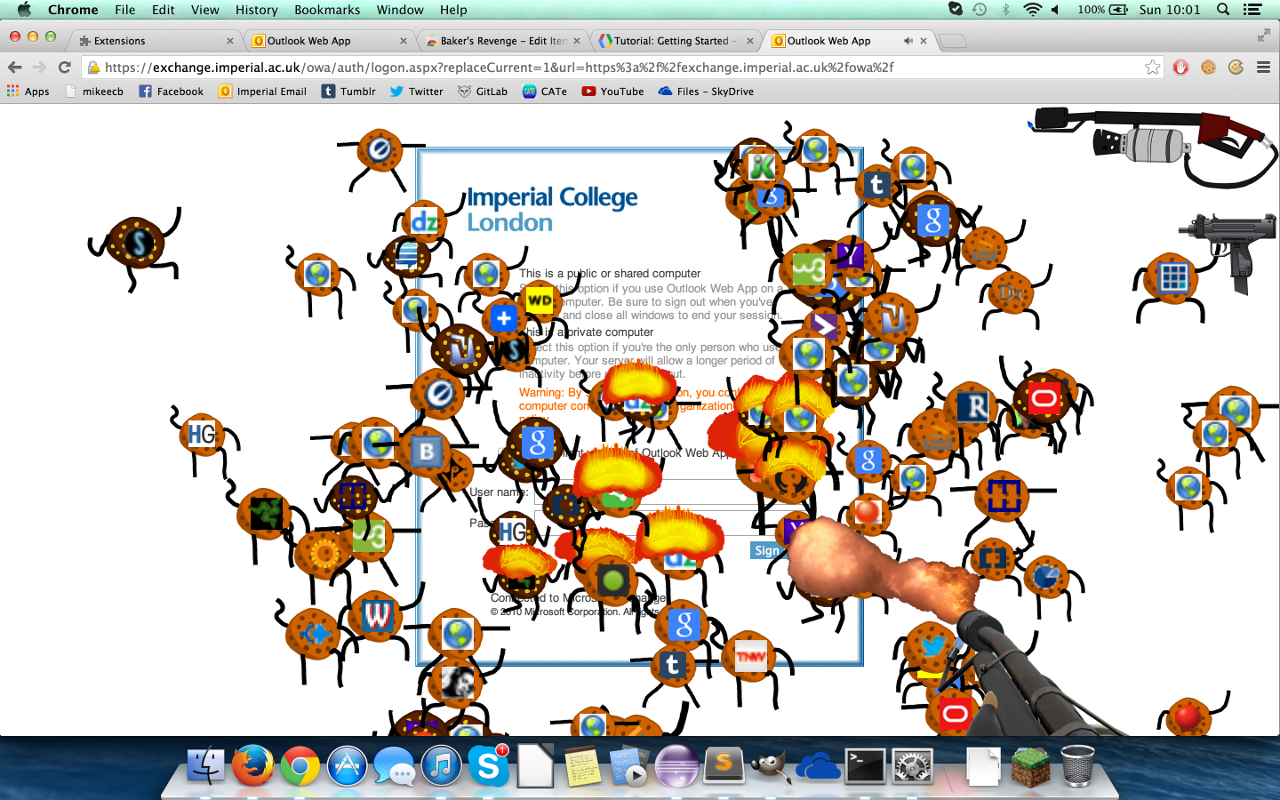Reload the current page
Image resolution: width=1280 pixels, height=800 pixels.
coord(64,67)
